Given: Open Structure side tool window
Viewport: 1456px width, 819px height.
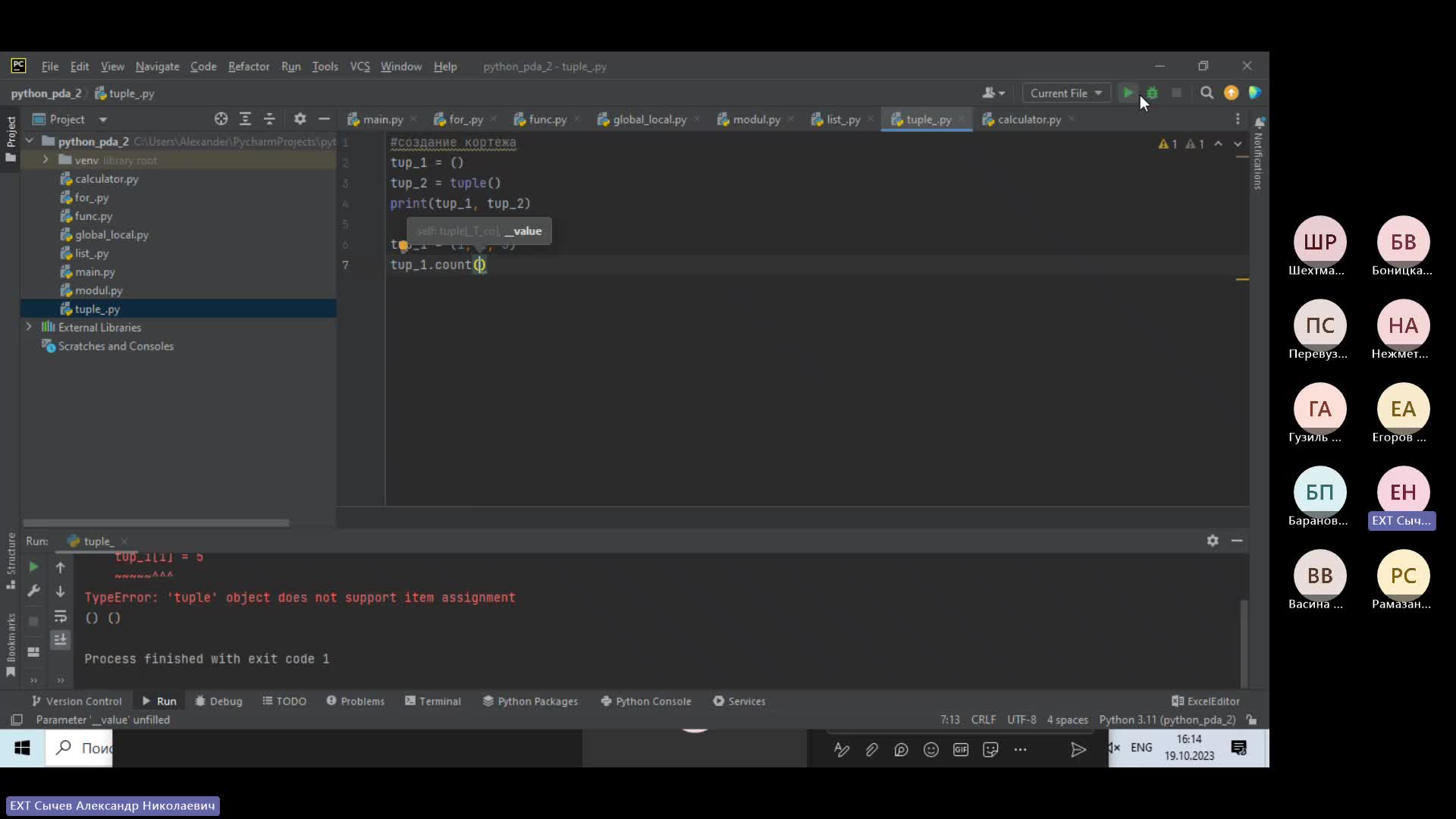Looking at the screenshot, I should click(x=11, y=560).
